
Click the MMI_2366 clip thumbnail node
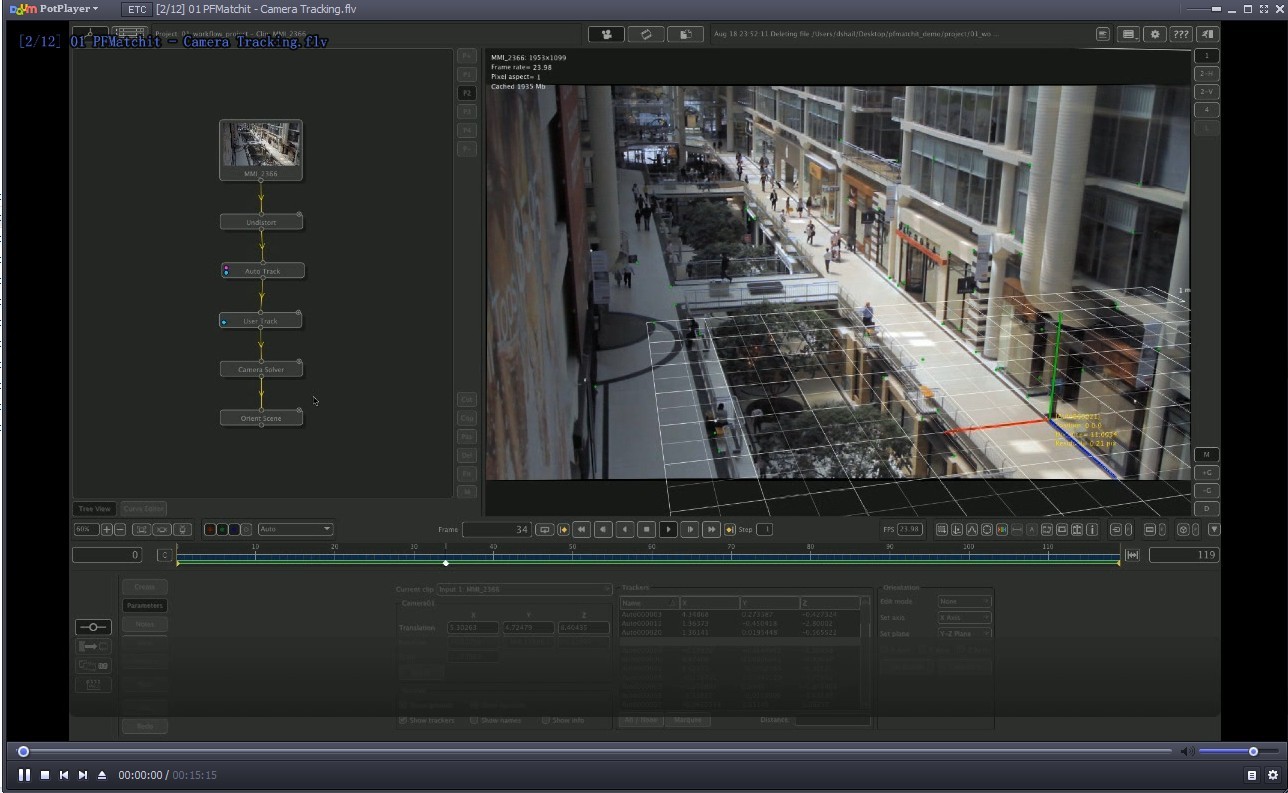coord(261,146)
